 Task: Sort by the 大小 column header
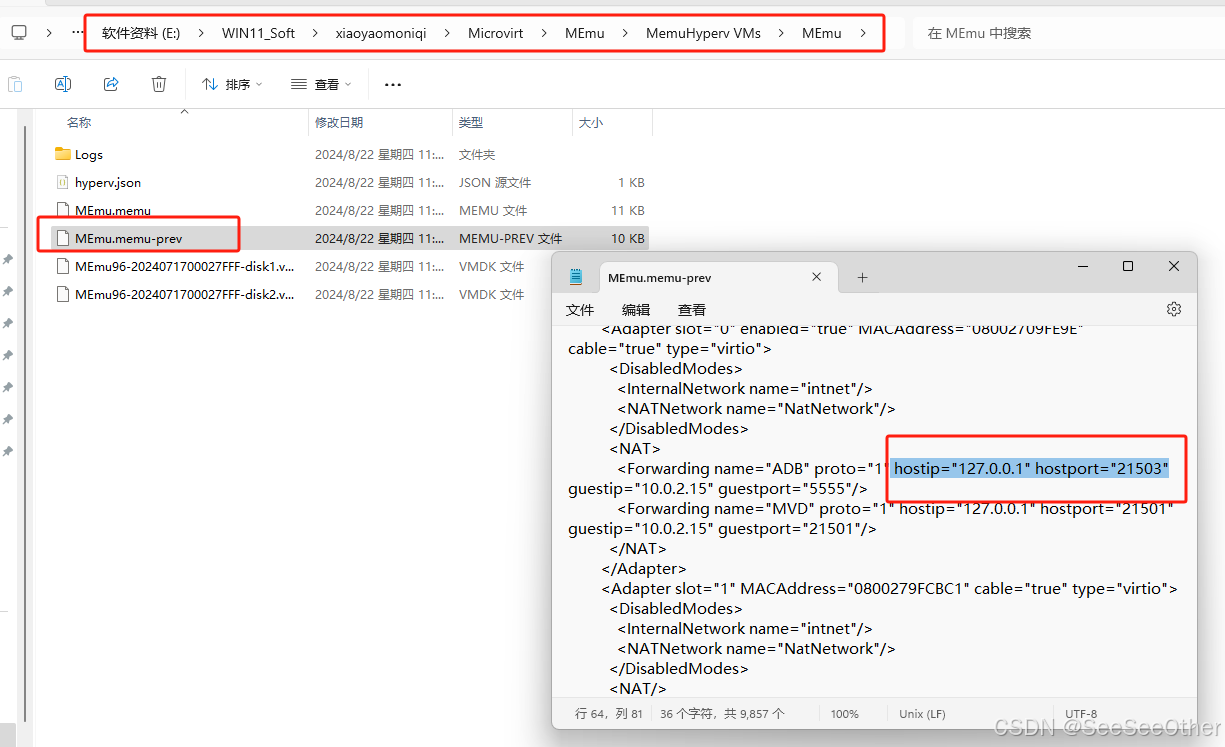point(590,122)
